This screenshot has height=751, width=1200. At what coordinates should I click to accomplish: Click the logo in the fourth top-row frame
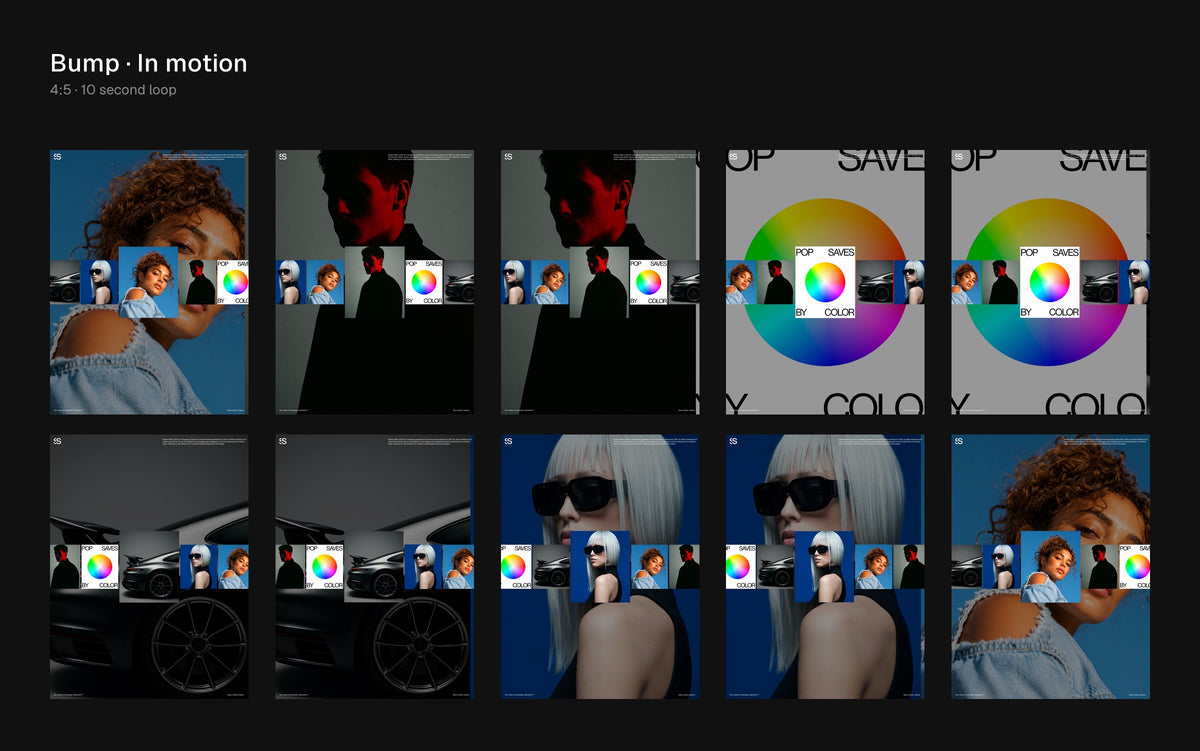733,157
